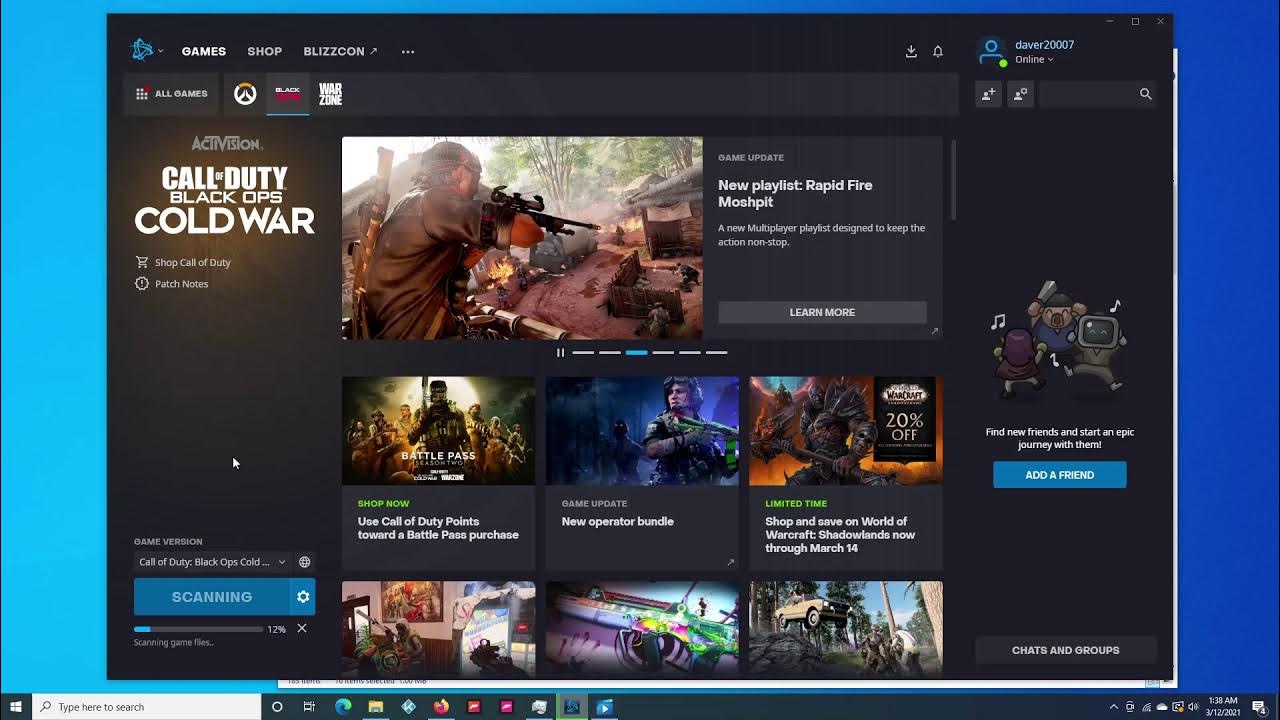The width and height of the screenshot is (1280, 720).
Task: Click 'Use Call of Duty Points' headline
Action: pos(438,528)
